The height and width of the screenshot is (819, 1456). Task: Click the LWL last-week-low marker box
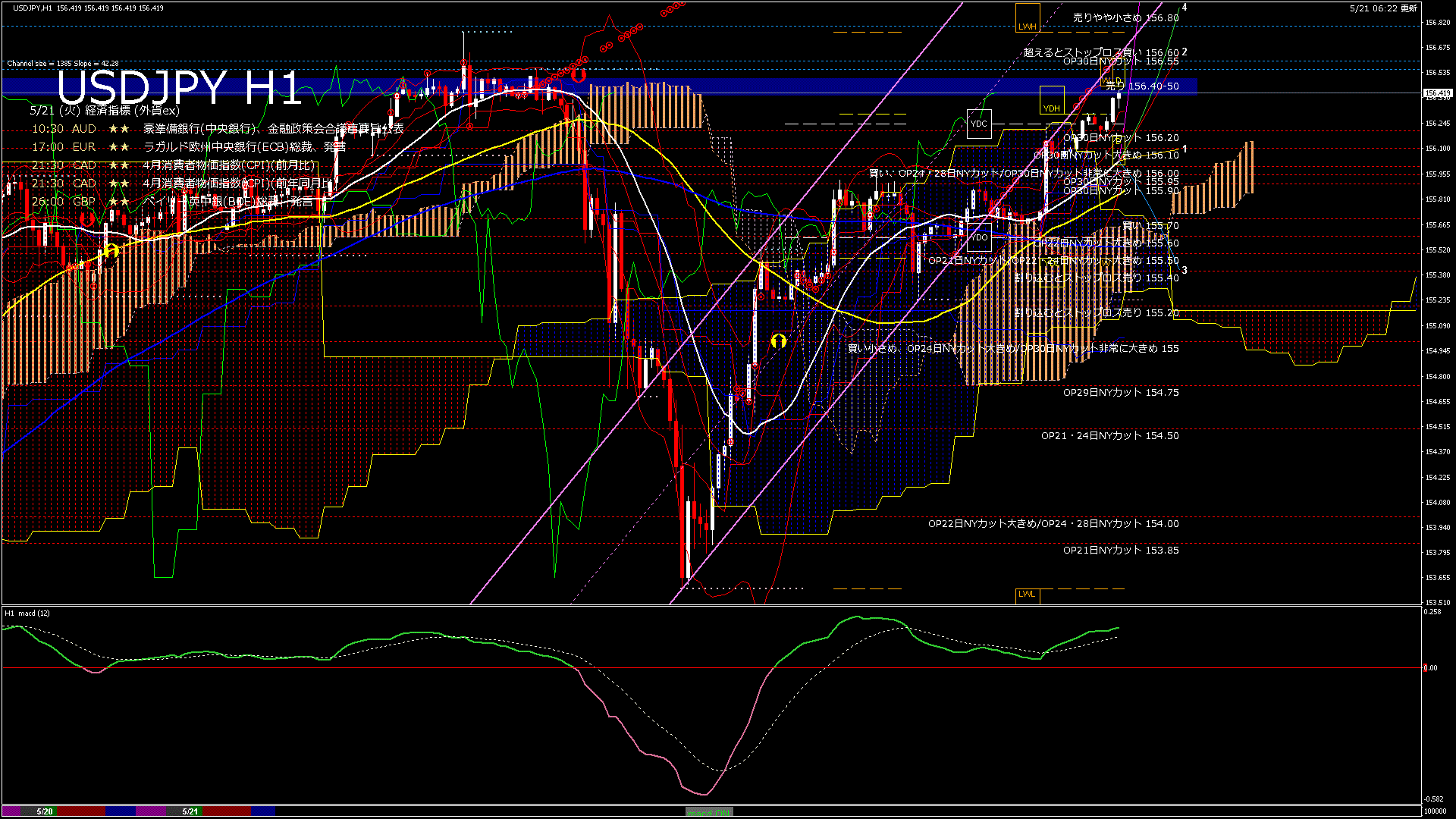(x=1028, y=595)
